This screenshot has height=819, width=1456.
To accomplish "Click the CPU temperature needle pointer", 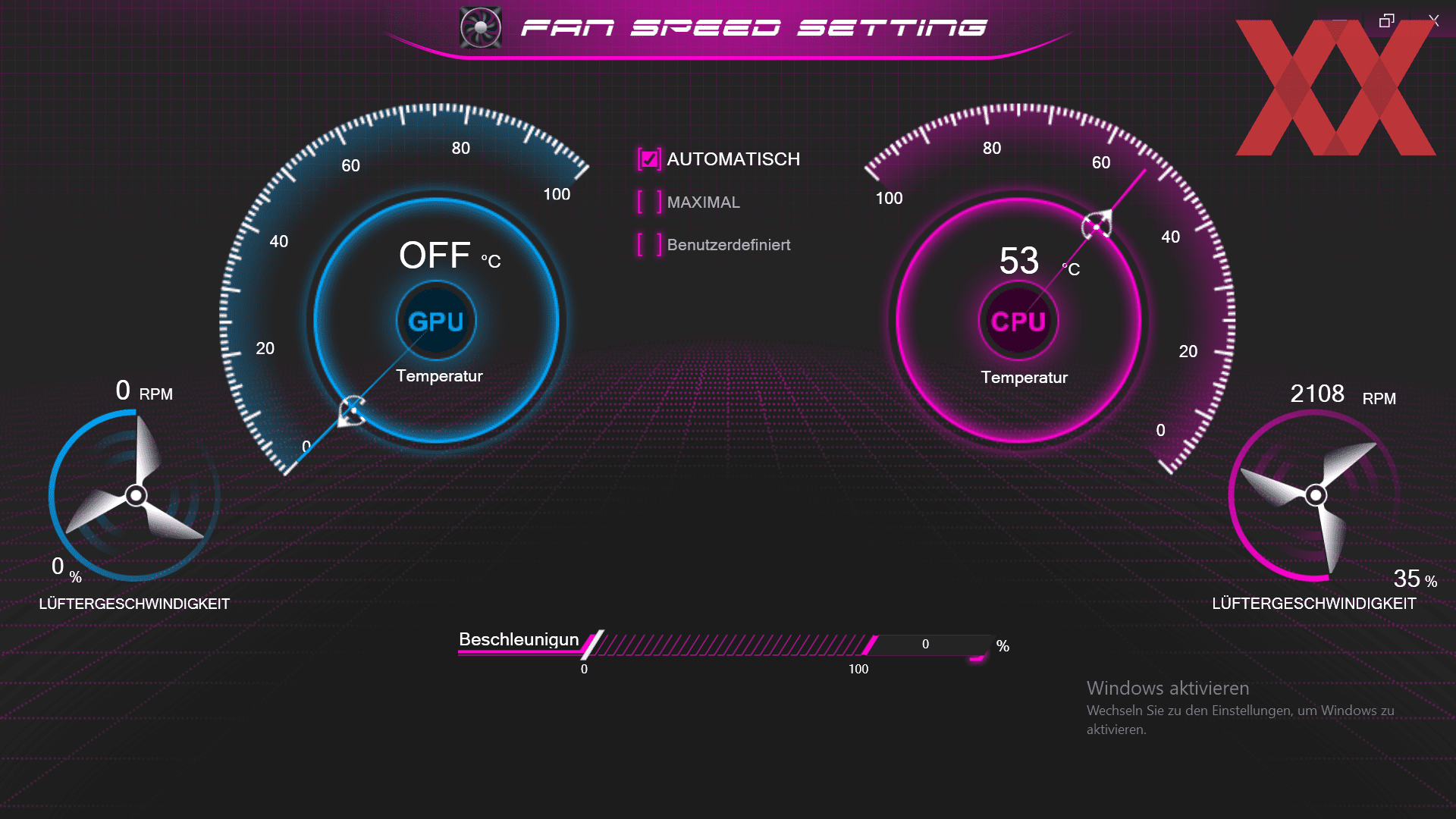I will click(1097, 226).
